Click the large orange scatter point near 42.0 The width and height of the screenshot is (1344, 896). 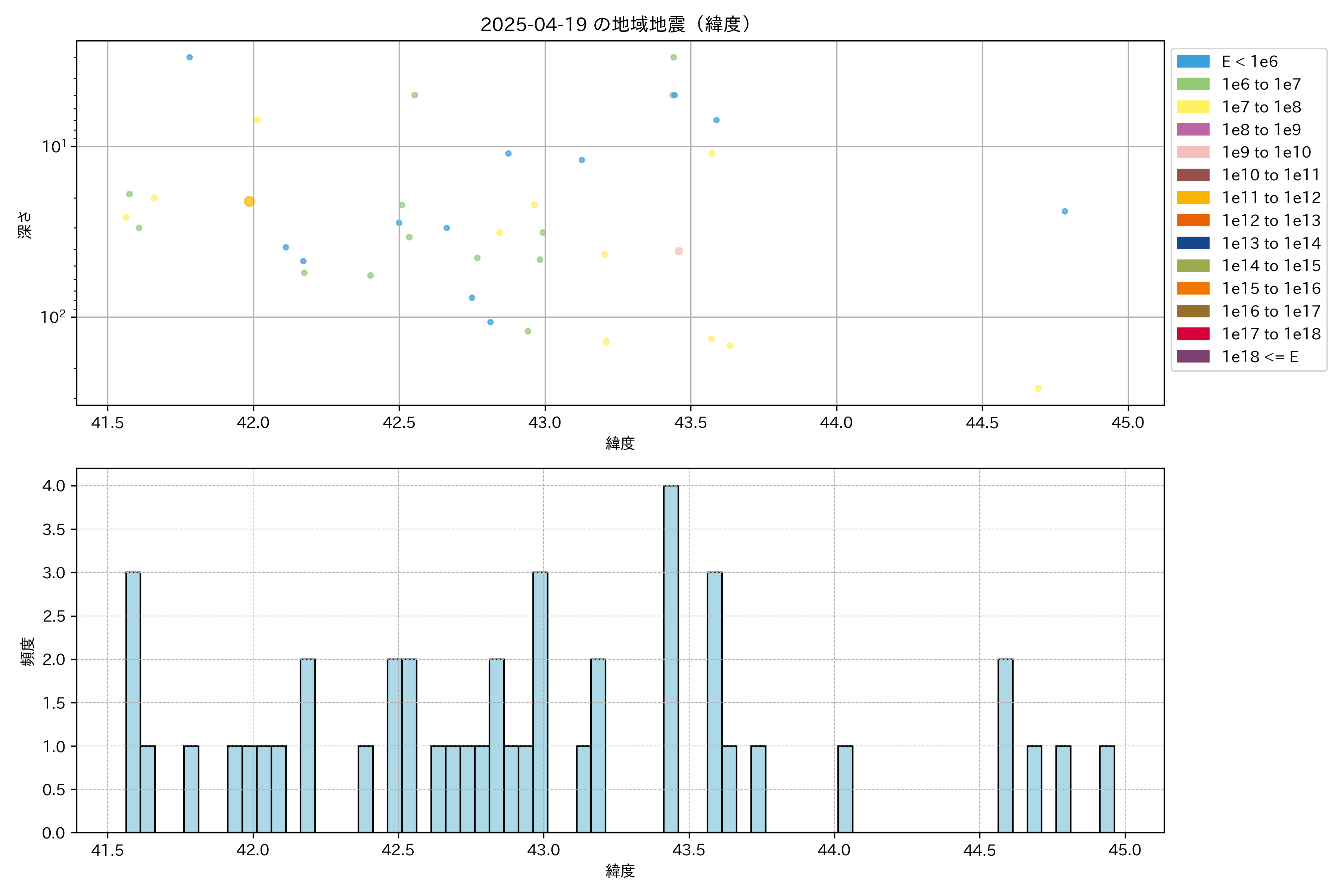pyautogui.click(x=249, y=201)
